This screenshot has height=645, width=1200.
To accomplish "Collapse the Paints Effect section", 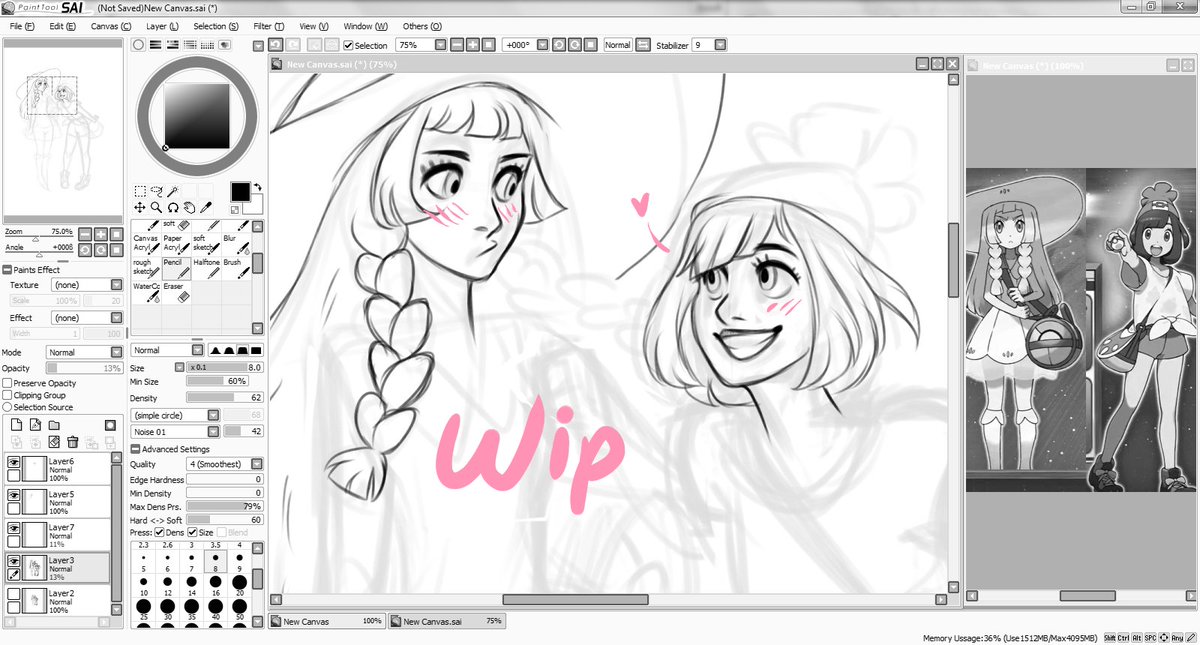I will click(x=7, y=270).
